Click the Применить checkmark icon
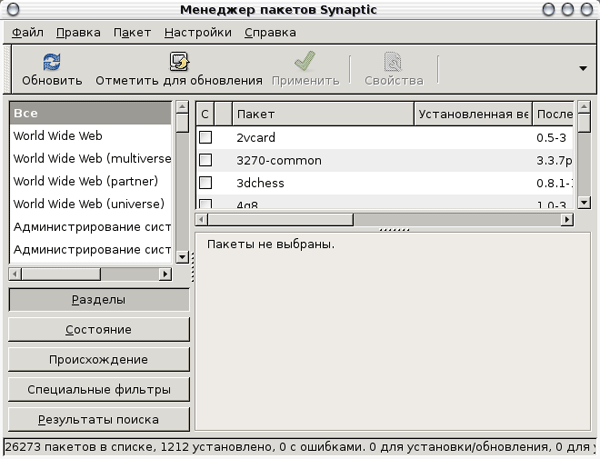 [x=304, y=62]
